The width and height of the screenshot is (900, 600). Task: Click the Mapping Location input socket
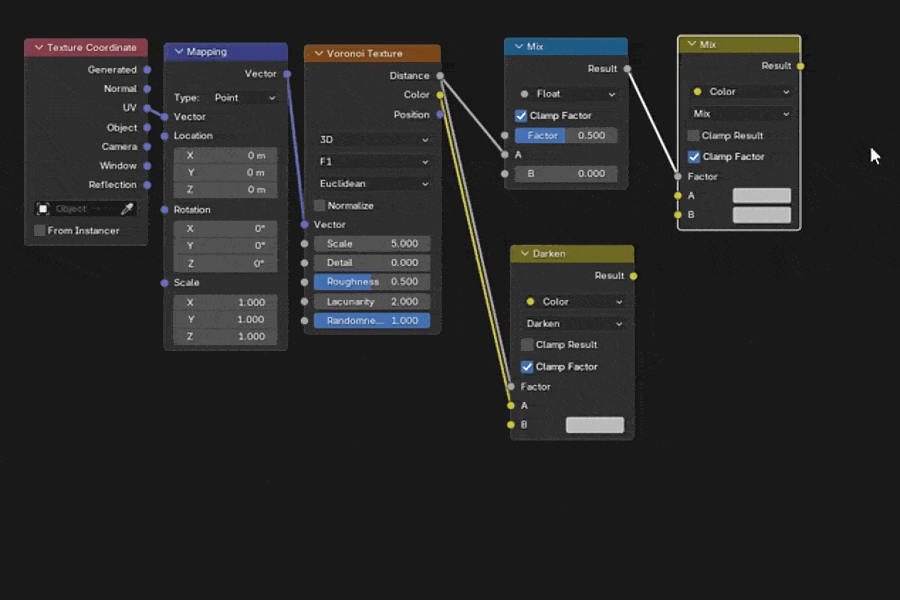point(165,136)
